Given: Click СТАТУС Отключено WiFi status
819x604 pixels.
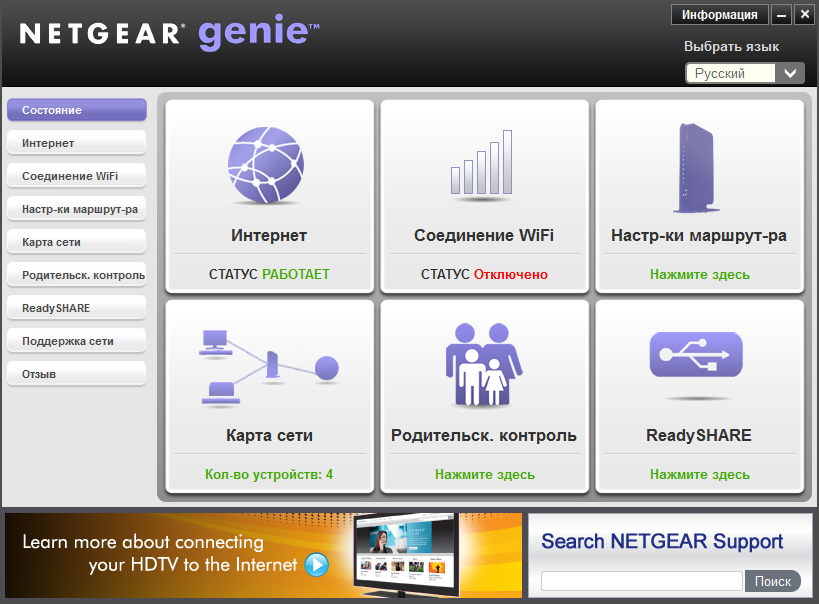Looking at the screenshot, I should pos(484,274).
